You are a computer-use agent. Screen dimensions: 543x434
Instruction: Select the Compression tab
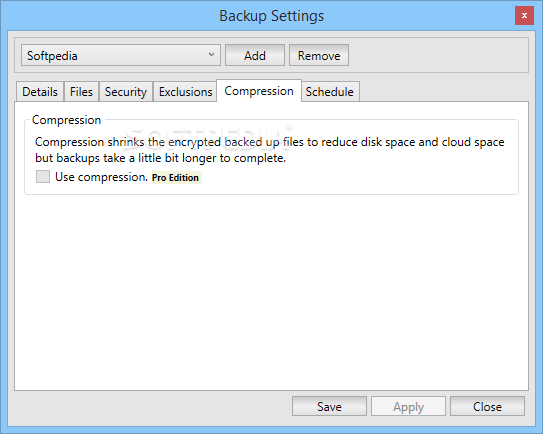[x=259, y=91]
